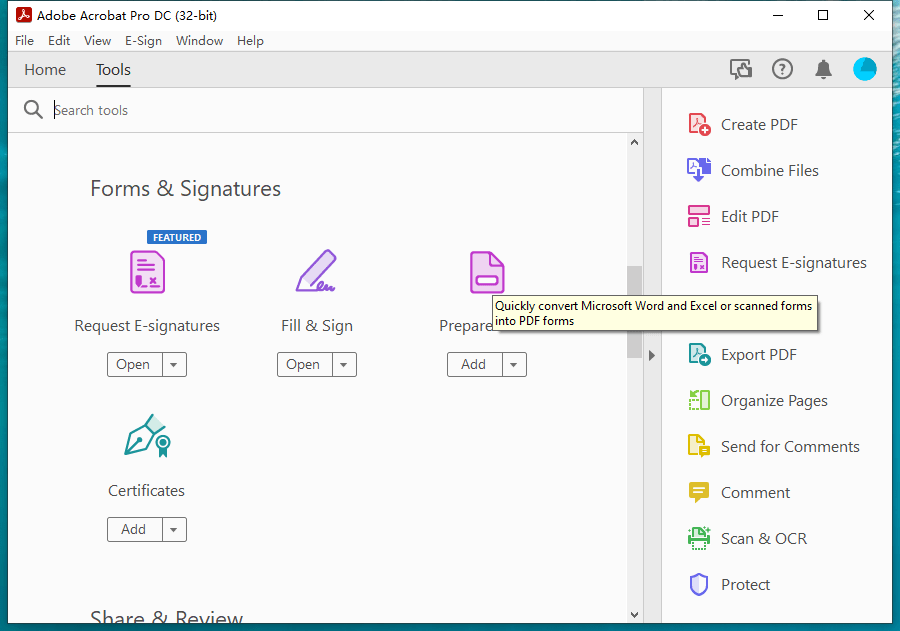The image size is (900, 631).
Task: Click Organize Pages label in right pane
Action: (774, 401)
